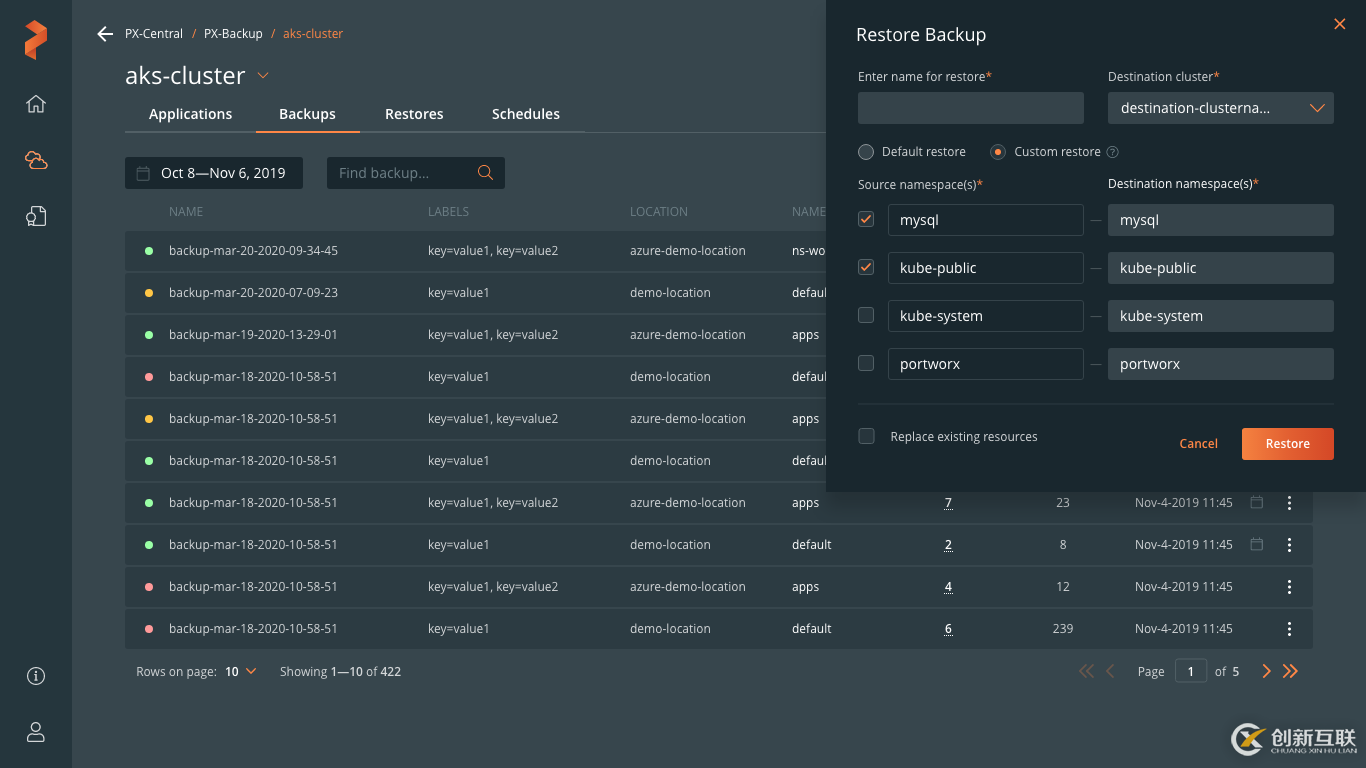Image resolution: width=1366 pixels, height=768 pixels.
Task: Select the cloud backup icon in the sidebar
Action: coord(36,160)
